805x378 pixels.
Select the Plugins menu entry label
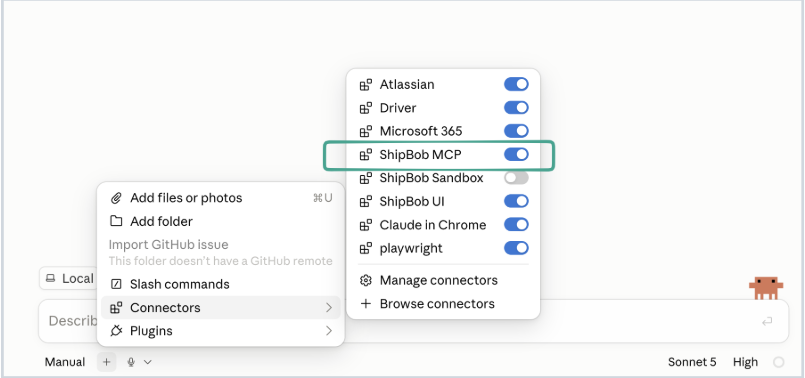(x=151, y=331)
